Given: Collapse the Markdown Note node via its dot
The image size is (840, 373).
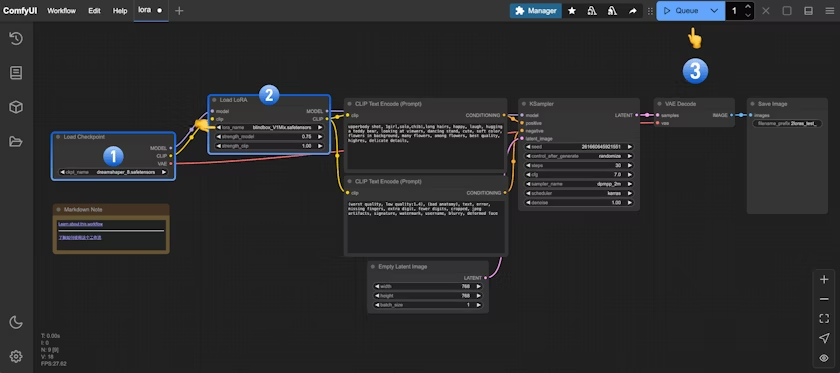Looking at the screenshot, I should (58, 210).
